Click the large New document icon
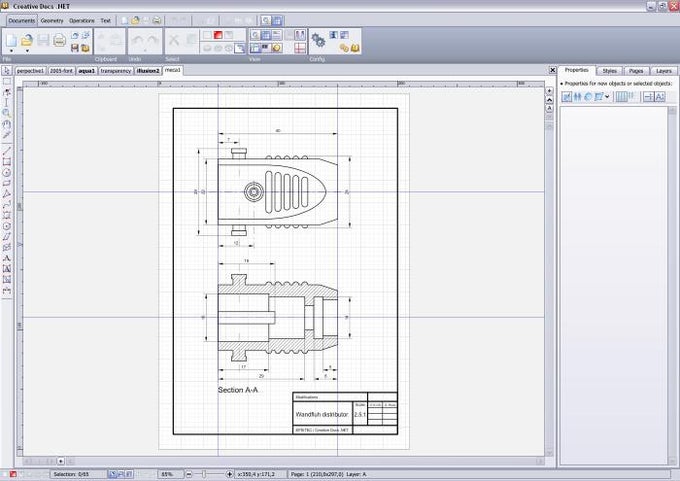This screenshot has height=481, width=680. pyautogui.click(x=11, y=40)
